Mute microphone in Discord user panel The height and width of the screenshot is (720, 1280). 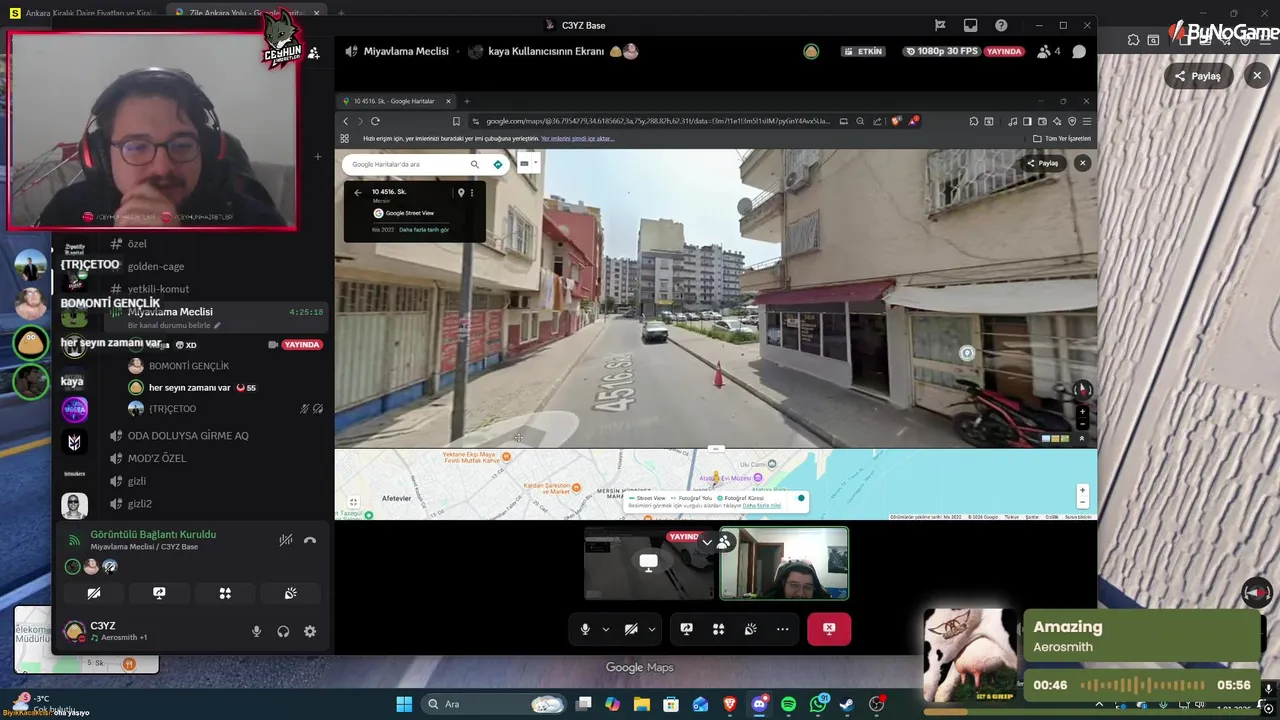coord(256,631)
